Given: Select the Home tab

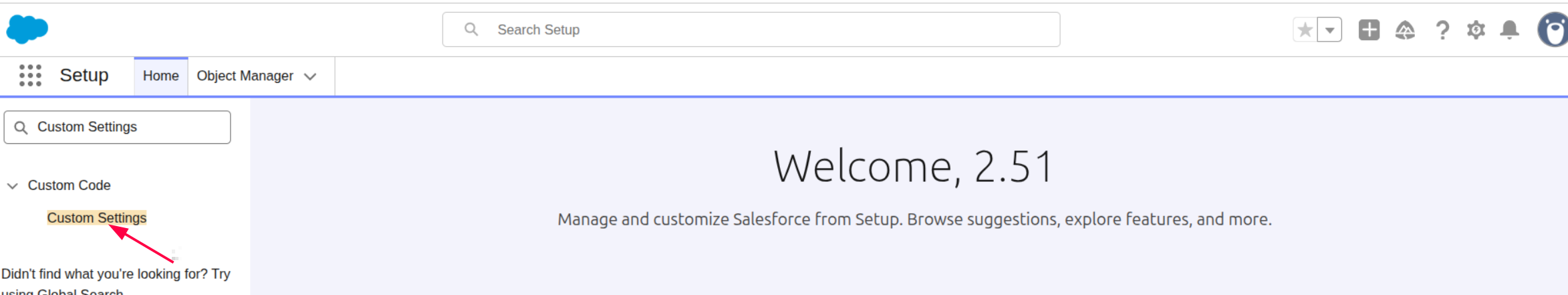Looking at the screenshot, I should [160, 76].
